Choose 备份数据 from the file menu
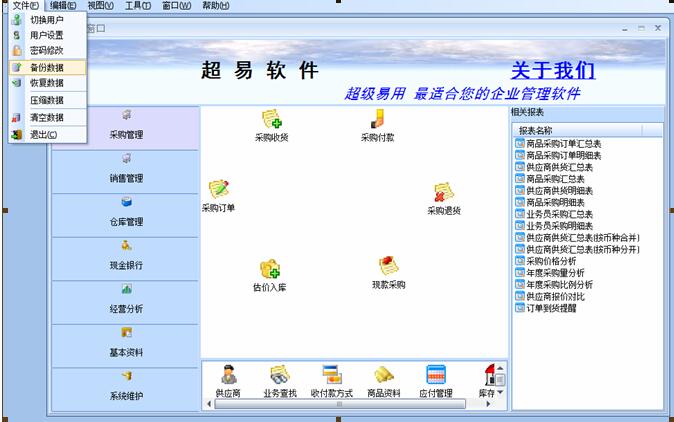The height and width of the screenshot is (422, 674). coord(47,67)
